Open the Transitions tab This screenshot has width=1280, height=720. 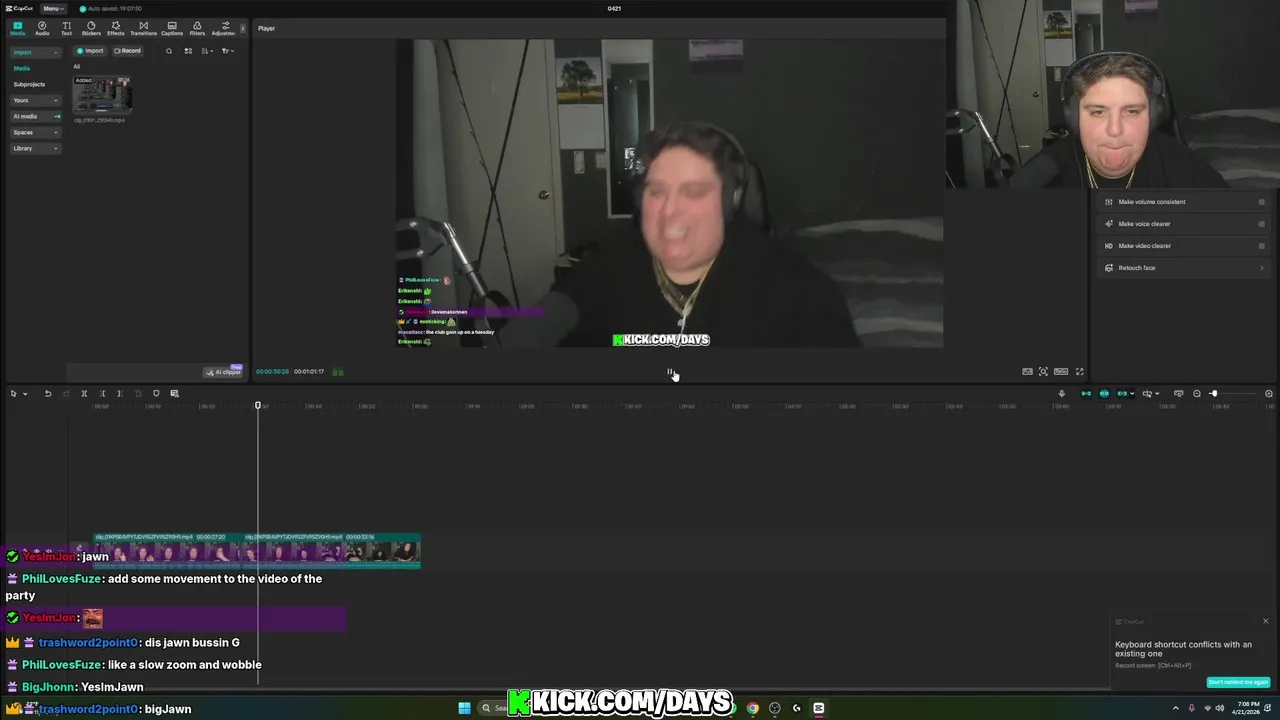pos(143,28)
